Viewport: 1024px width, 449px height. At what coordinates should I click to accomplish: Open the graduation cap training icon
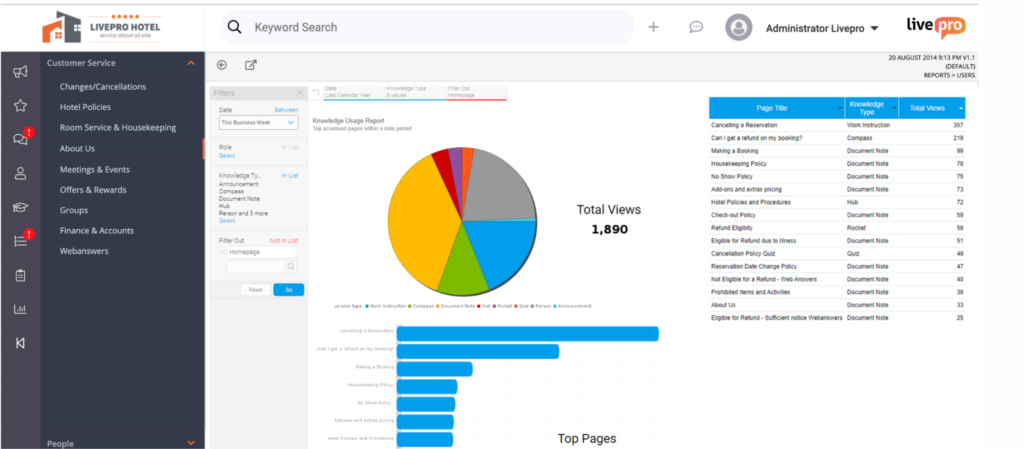click(x=20, y=207)
